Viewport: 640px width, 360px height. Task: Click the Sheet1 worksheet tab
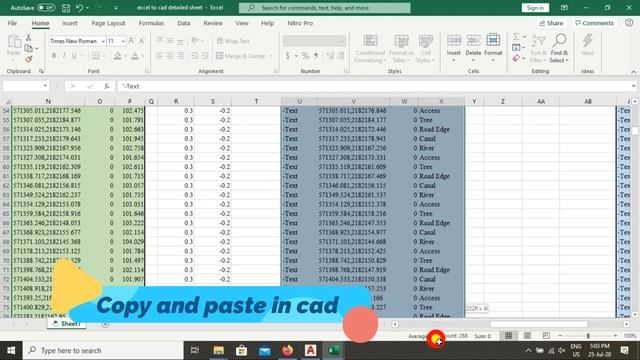[66, 324]
